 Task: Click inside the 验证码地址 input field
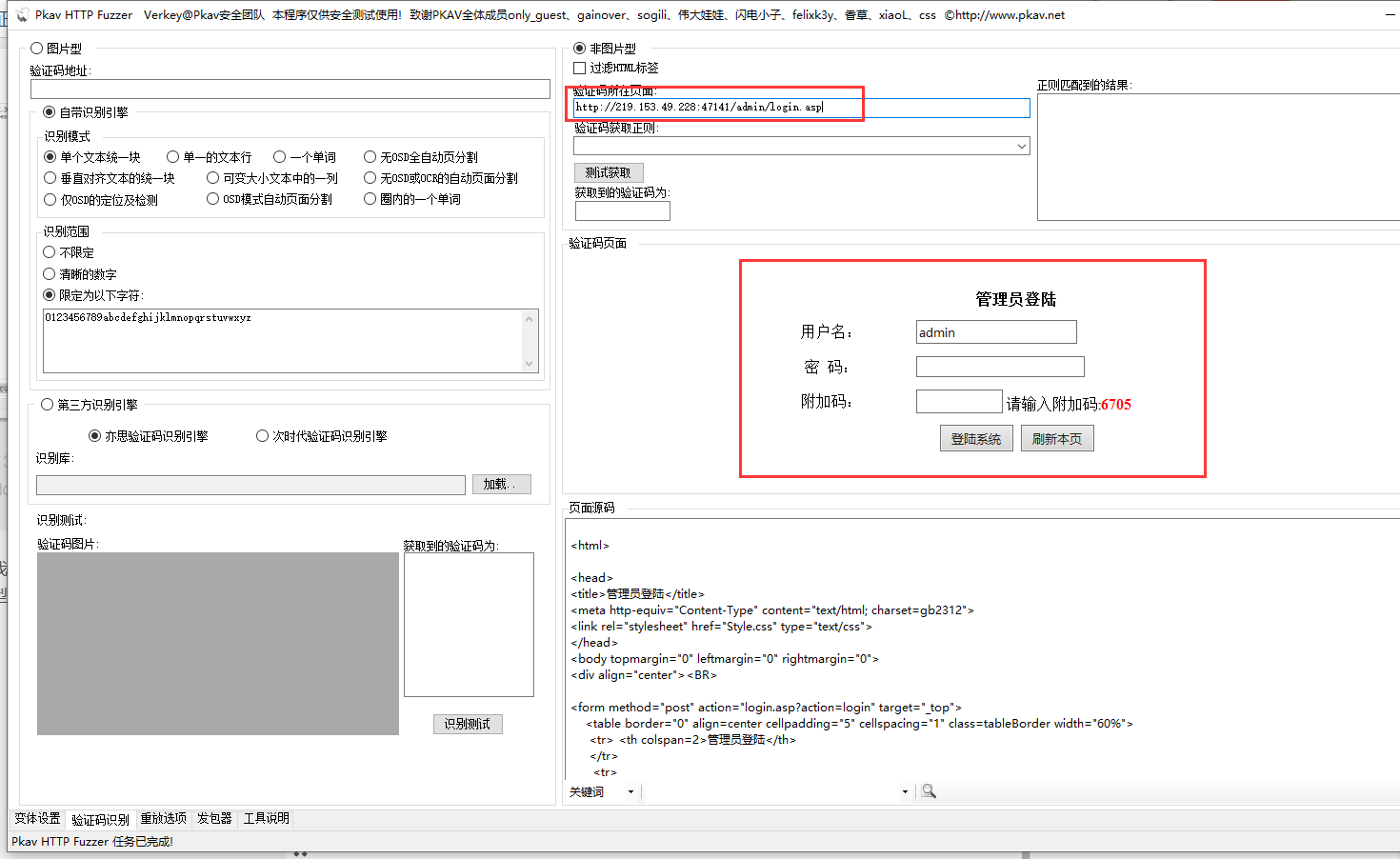286,88
